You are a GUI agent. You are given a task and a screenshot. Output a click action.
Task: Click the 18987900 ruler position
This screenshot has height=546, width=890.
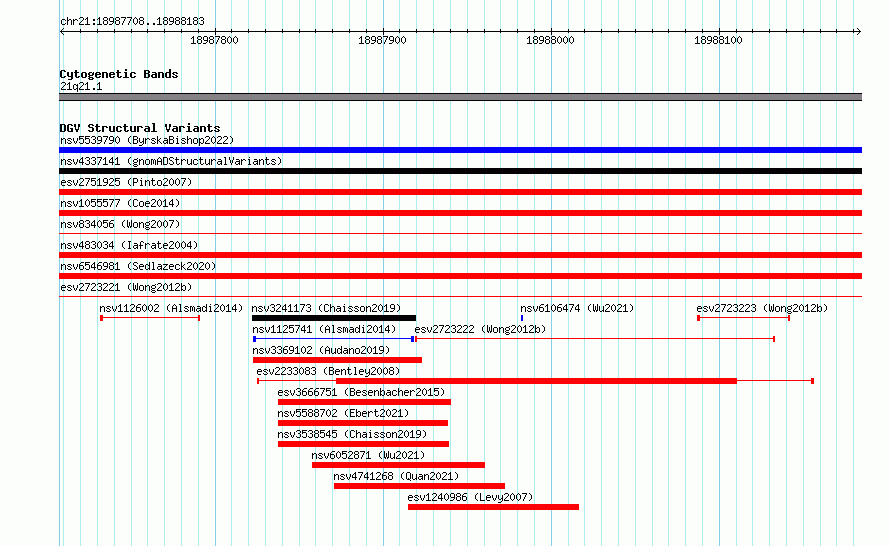pos(382,40)
